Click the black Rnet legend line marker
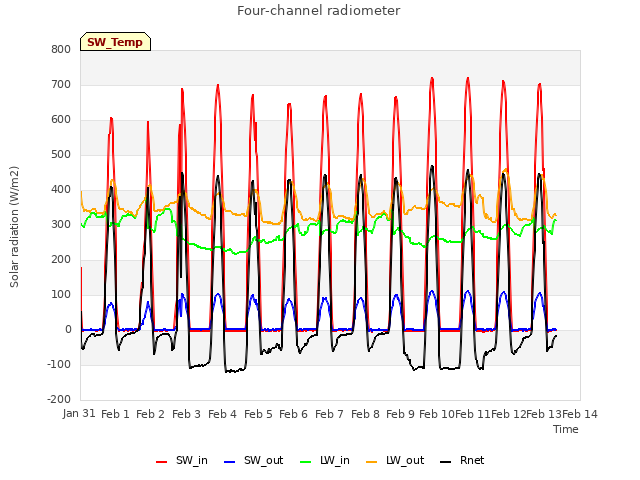 point(446,462)
